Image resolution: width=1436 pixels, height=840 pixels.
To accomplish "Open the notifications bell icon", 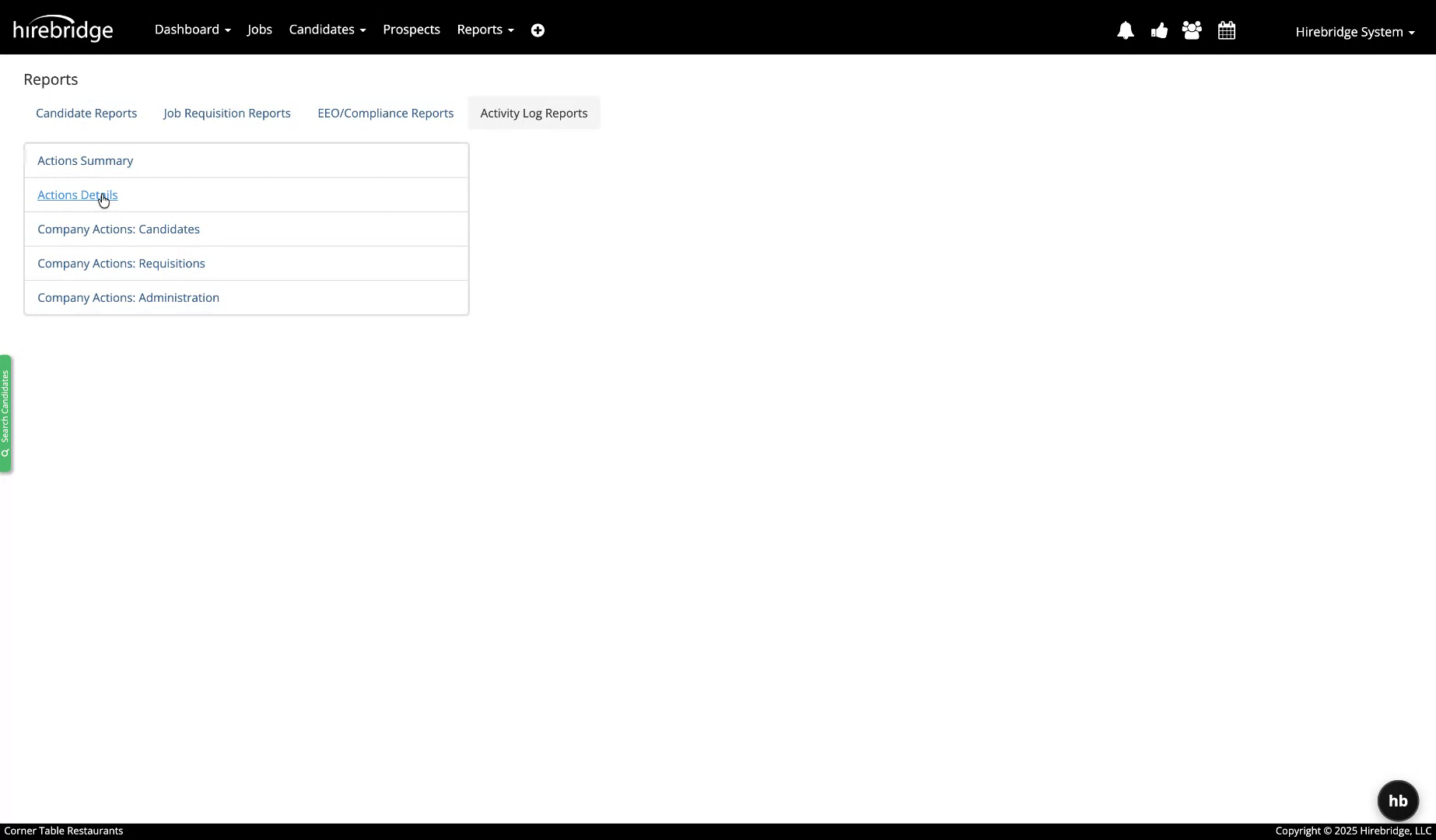I will 1126,30.
